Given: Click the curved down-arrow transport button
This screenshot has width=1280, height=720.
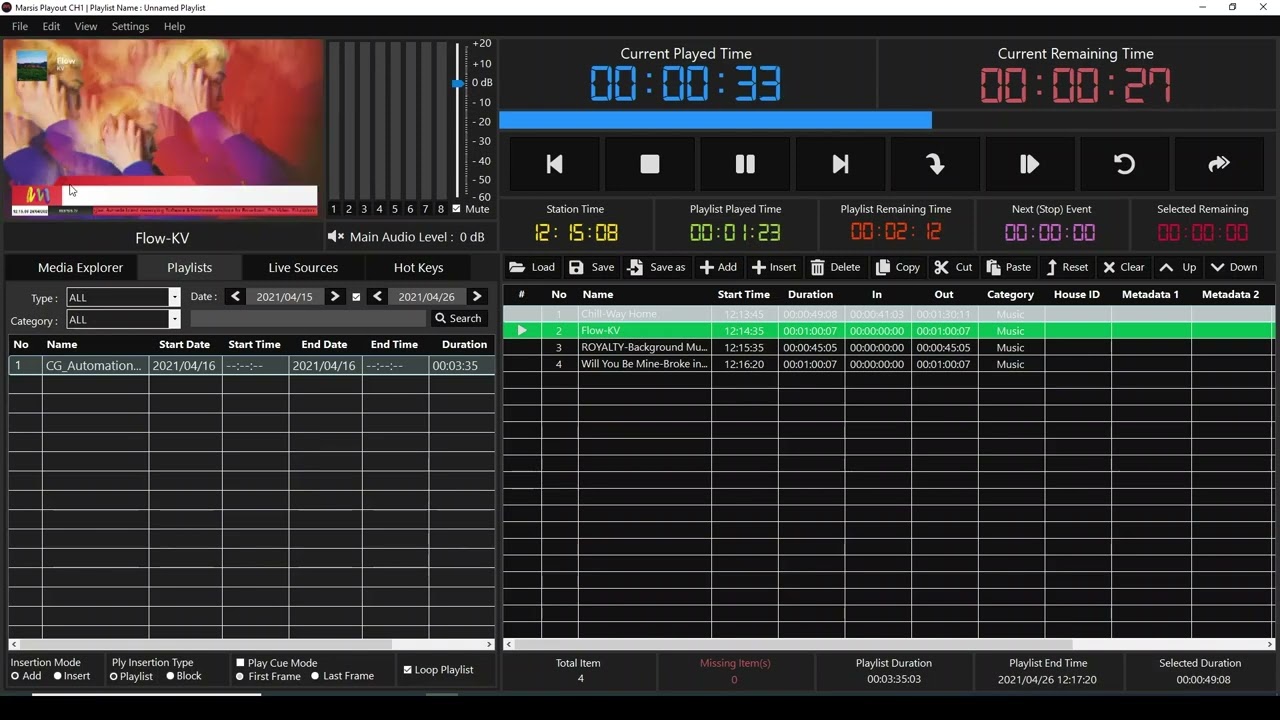Looking at the screenshot, I should click(935, 164).
